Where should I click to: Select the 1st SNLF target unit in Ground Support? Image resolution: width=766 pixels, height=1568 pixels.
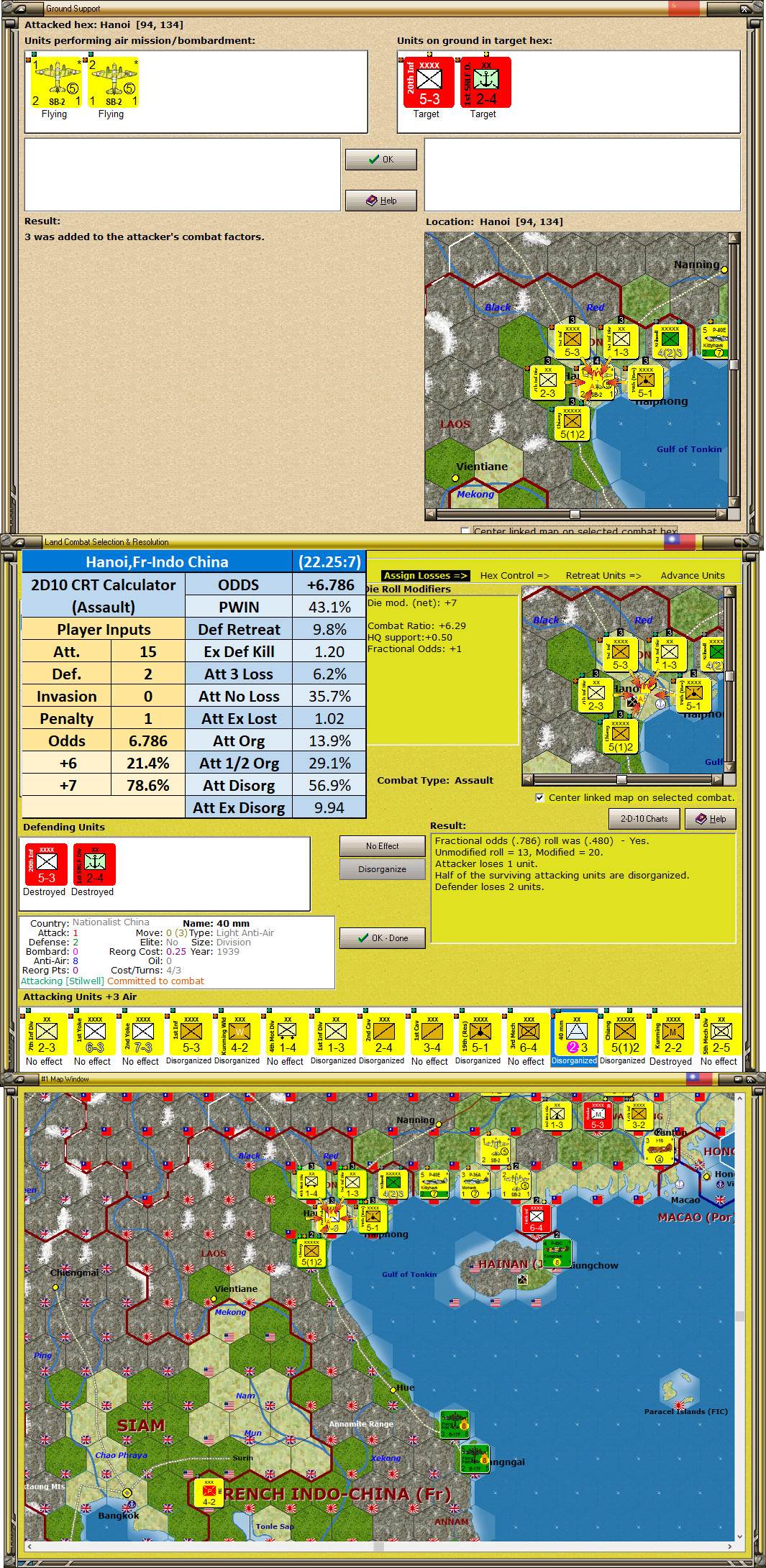point(485,83)
